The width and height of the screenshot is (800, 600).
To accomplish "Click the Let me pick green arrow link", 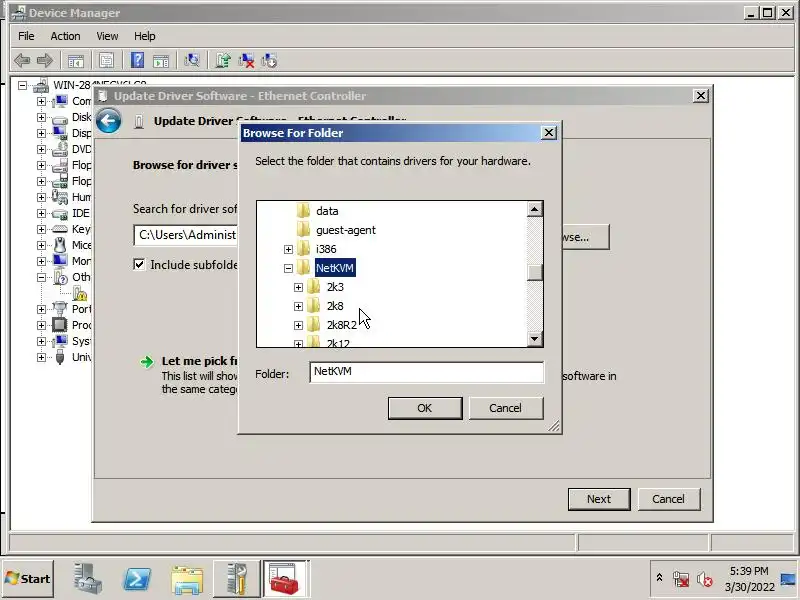I will 147,362.
